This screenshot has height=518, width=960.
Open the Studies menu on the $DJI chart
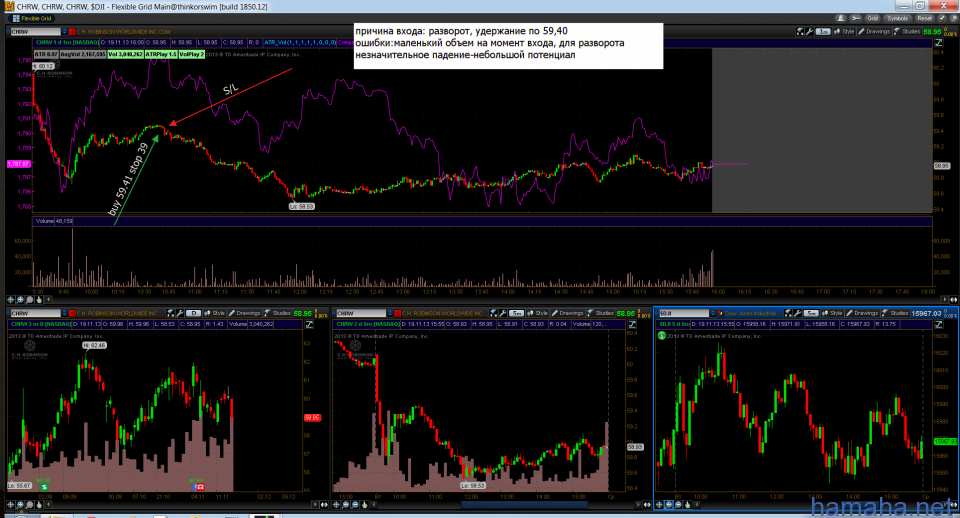click(x=896, y=313)
